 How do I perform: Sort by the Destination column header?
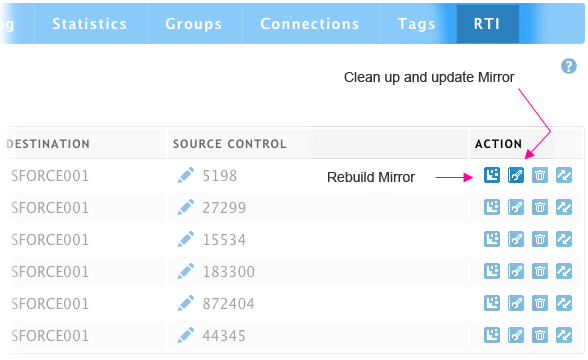tap(48, 144)
